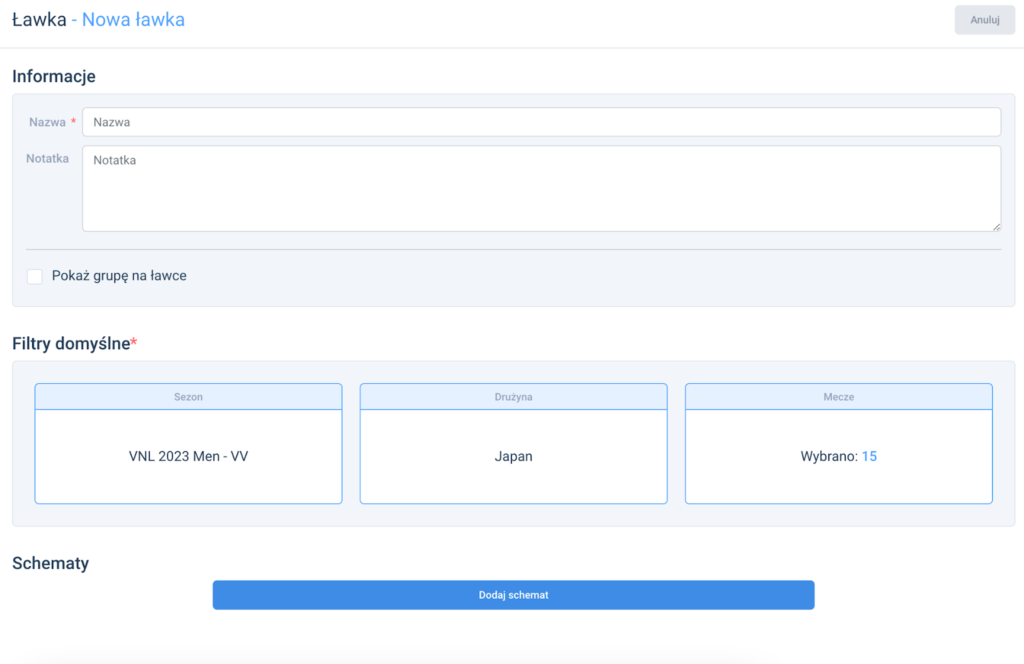Click the blue number 15 in Mecze

click(869, 456)
